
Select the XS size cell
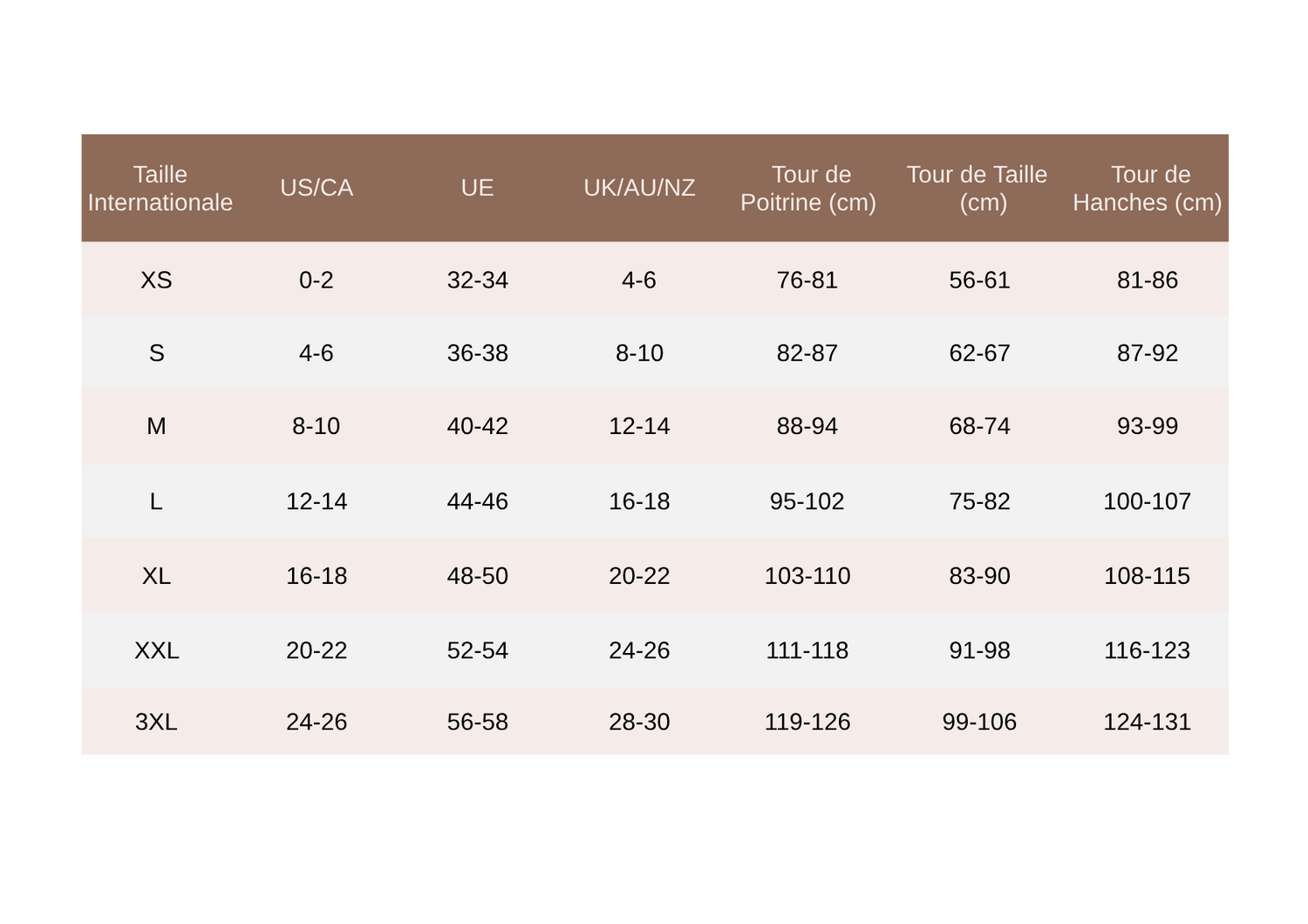pyautogui.click(x=156, y=280)
